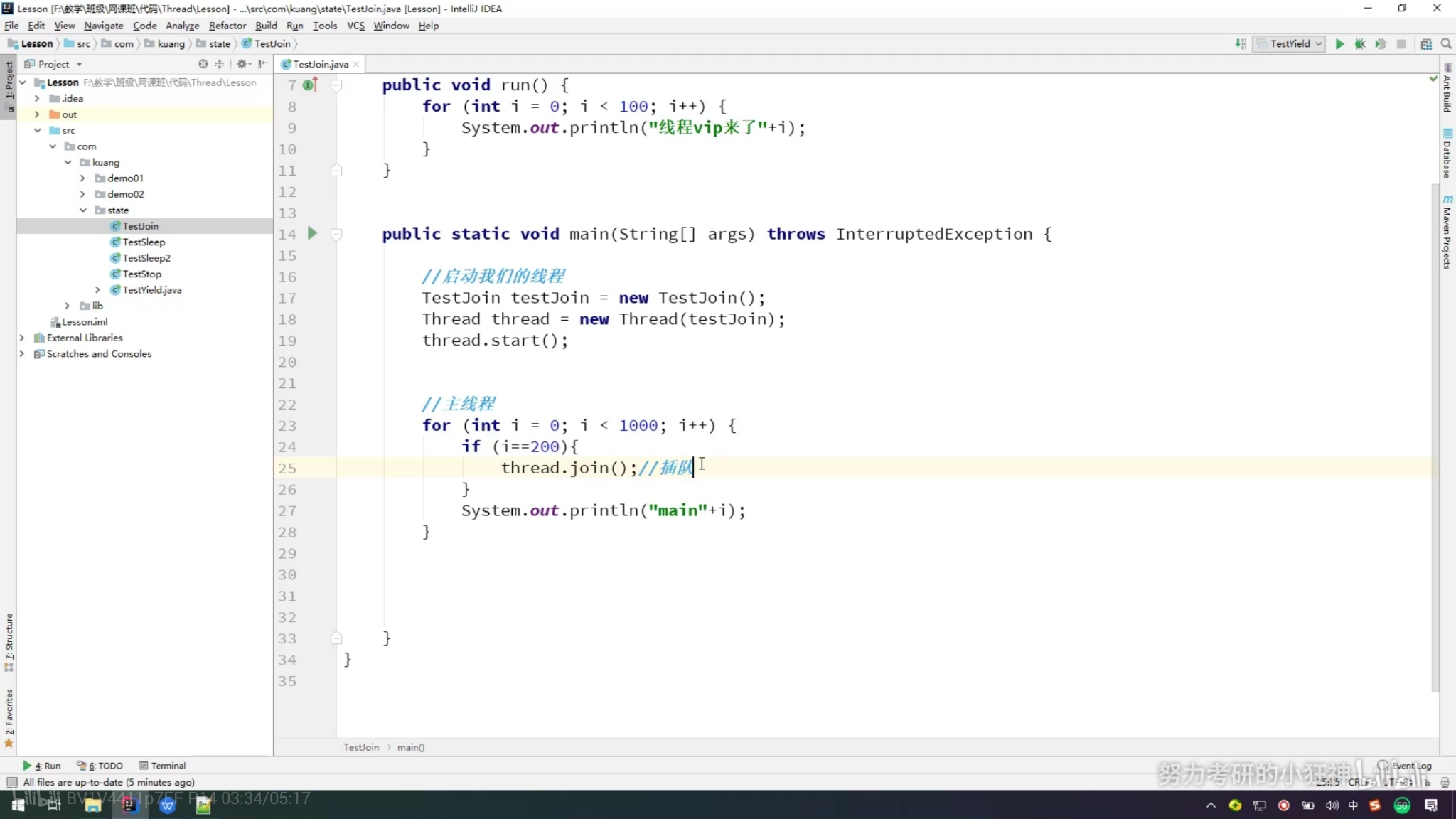Open the Favorites side tool window
The height and width of the screenshot is (819, 1456).
9,718
